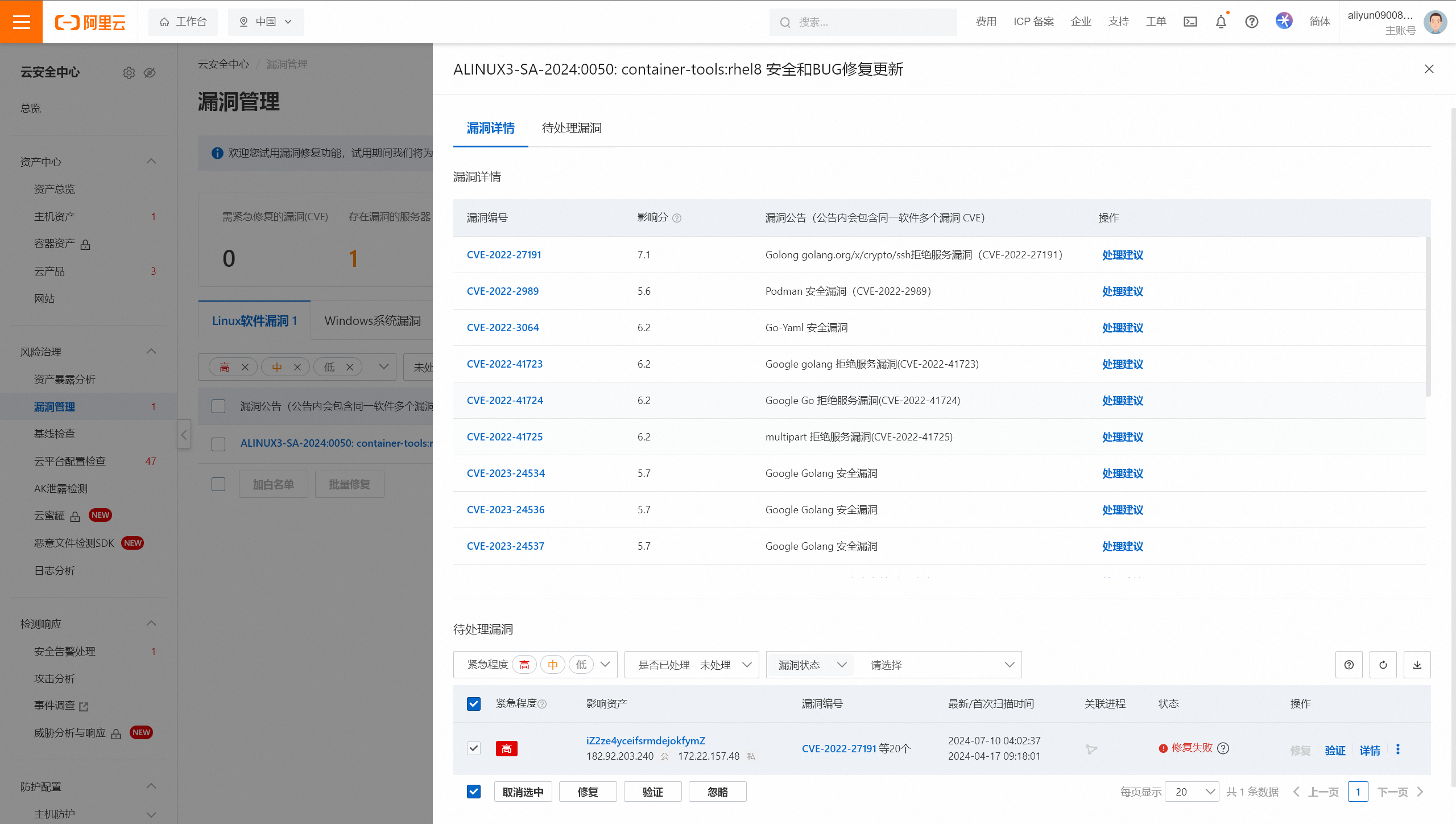Screen dimensions: 1456x824
Task: Click the 修复 batch button
Action: coord(588,792)
